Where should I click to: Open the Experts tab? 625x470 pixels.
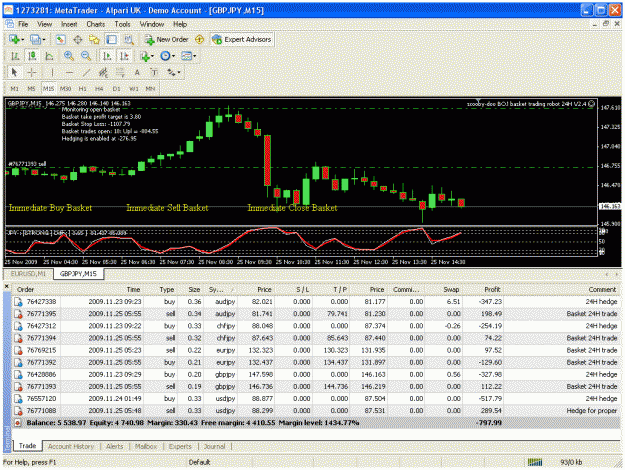click(180, 446)
